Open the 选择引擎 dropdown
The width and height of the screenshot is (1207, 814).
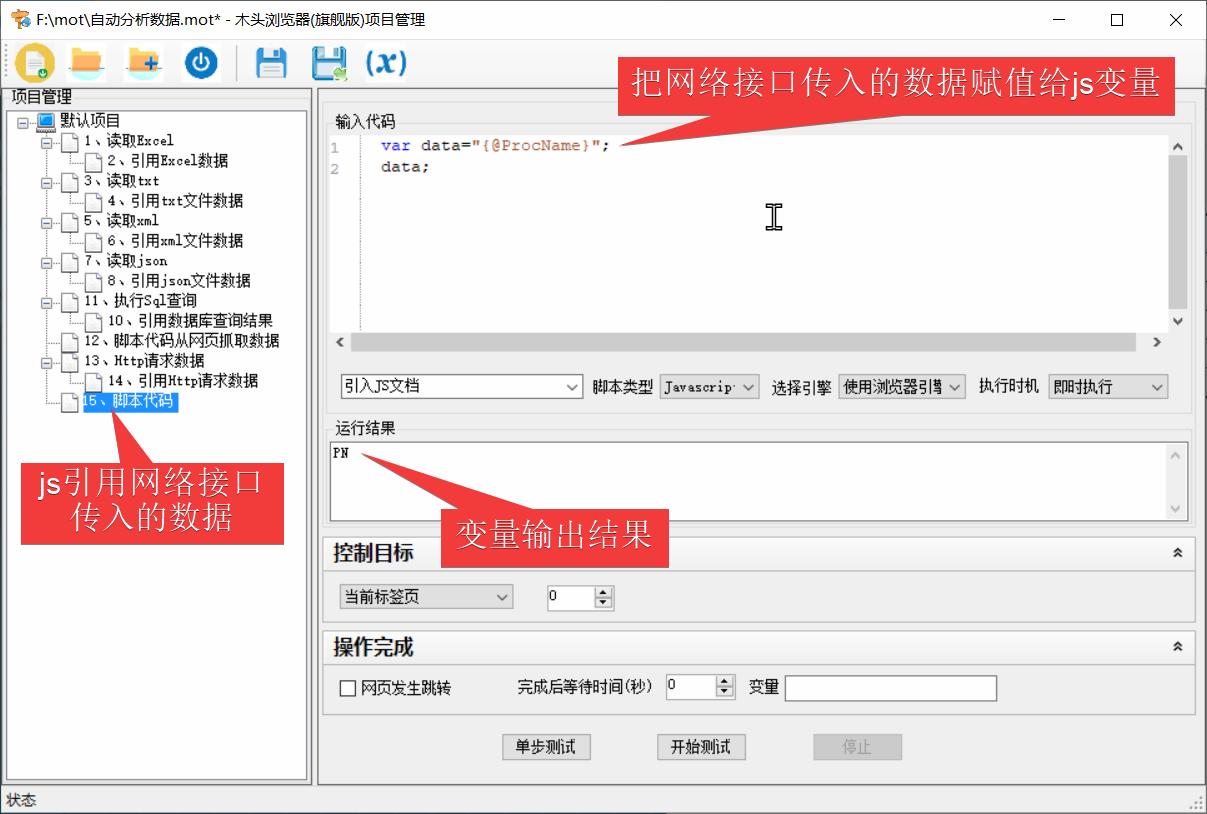point(954,386)
